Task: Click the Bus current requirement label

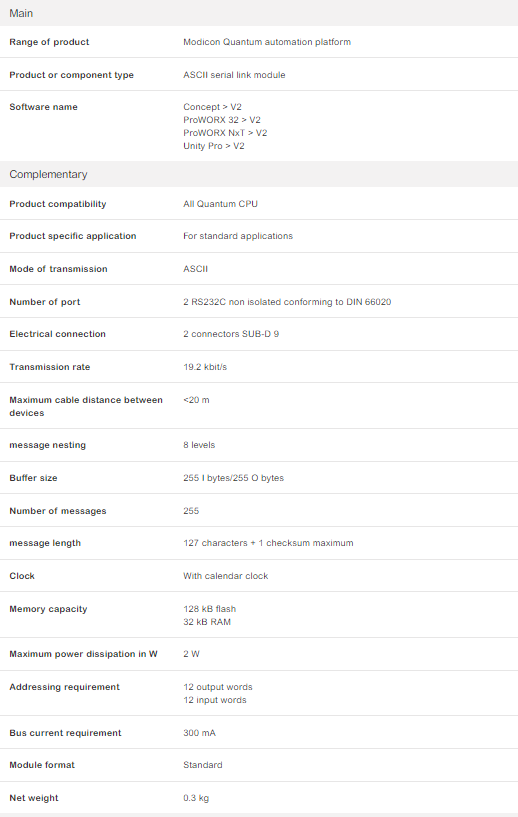Action: 65,733
